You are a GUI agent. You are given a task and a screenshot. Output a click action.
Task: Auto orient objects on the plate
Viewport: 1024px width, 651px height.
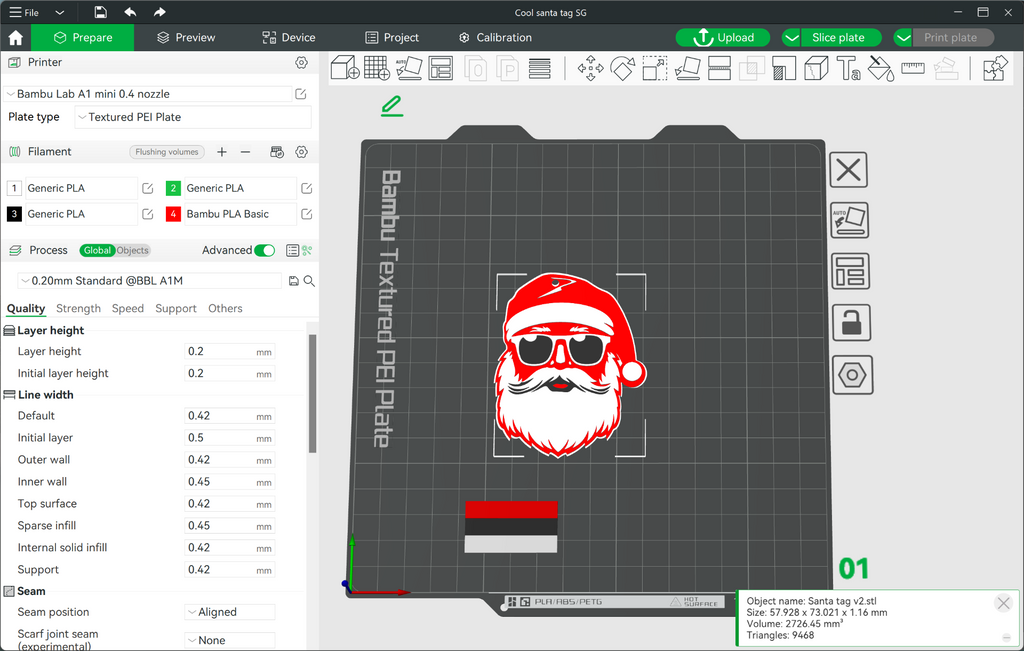click(849, 221)
